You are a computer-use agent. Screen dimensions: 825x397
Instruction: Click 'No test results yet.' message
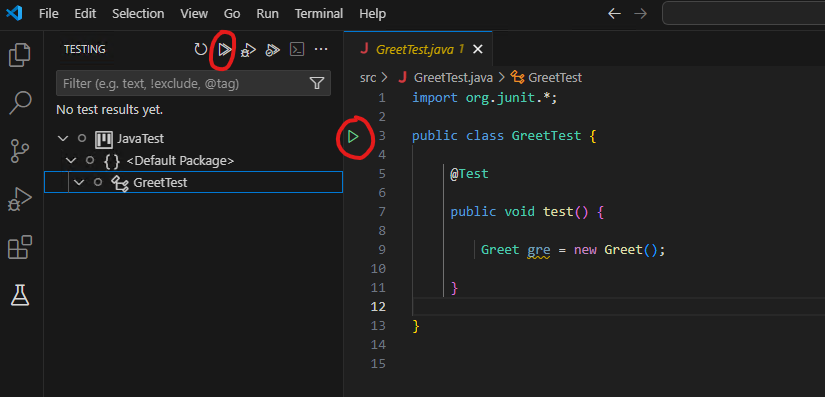[x=109, y=110]
